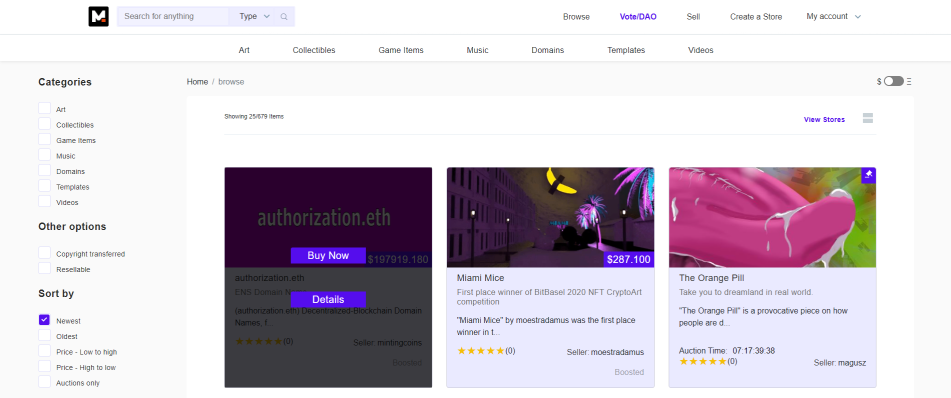Viewport: 951px width, 398px height.
Task: Open the Type dropdown in search bar
Action: [254, 16]
